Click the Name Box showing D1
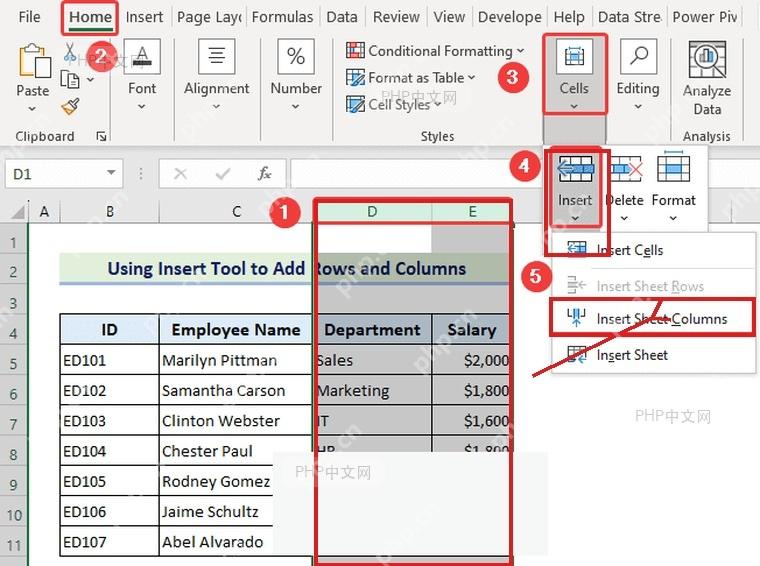Image resolution: width=760 pixels, height=566 pixels. coord(63,173)
